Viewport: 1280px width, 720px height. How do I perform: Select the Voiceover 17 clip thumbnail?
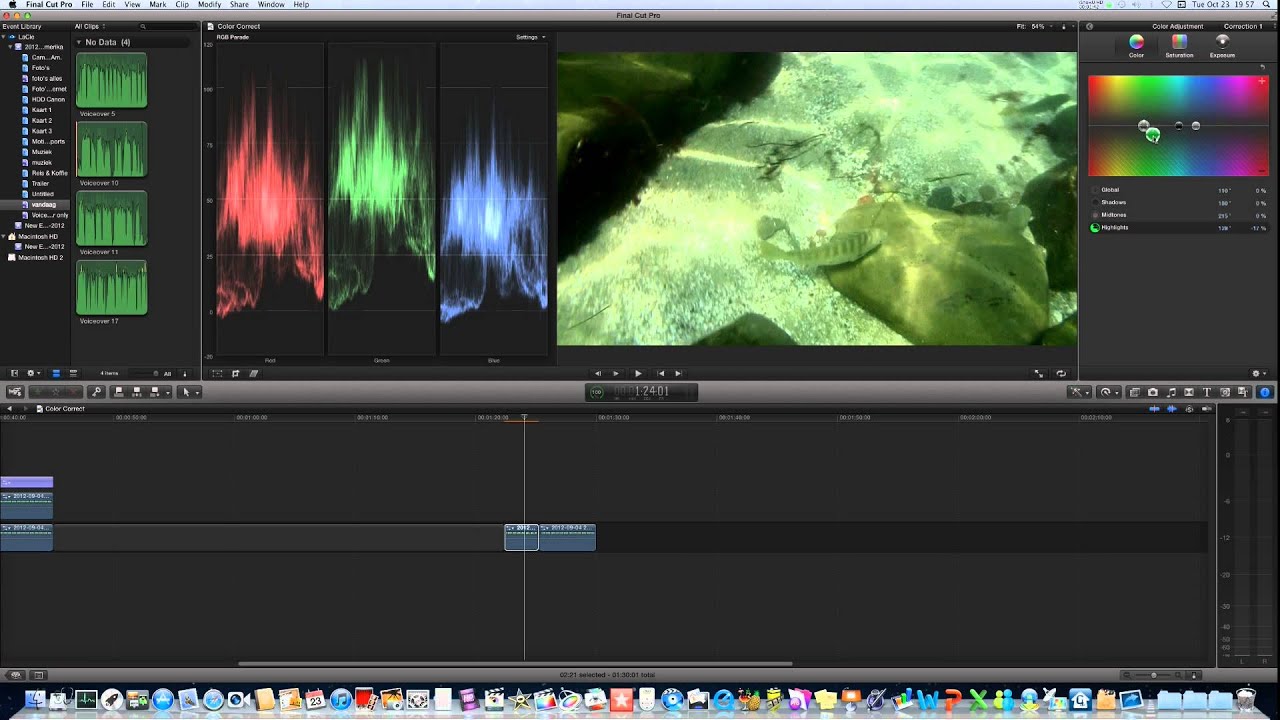pyautogui.click(x=112, y=288)
